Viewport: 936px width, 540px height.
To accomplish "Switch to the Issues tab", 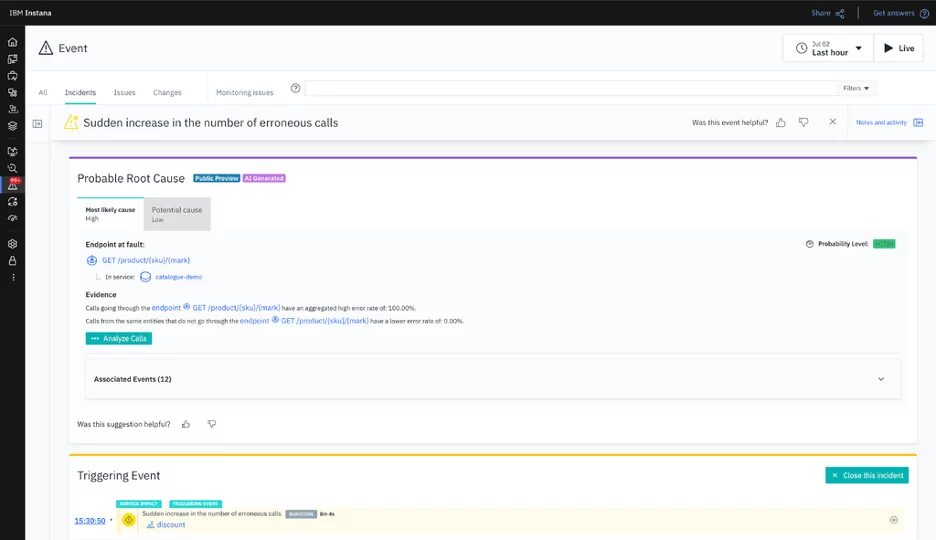I will [x=124, y=93].
